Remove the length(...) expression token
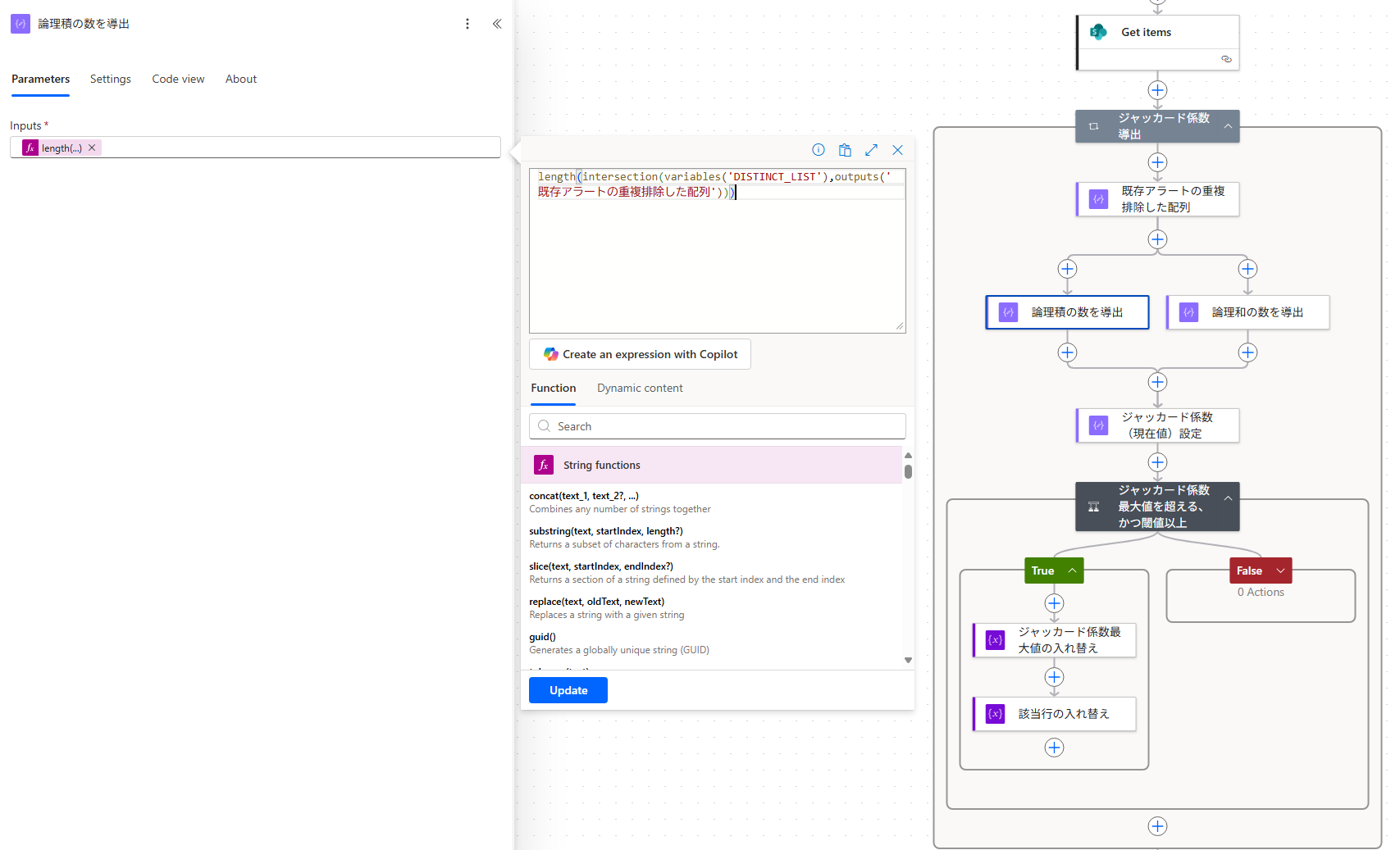 (92, 148)
